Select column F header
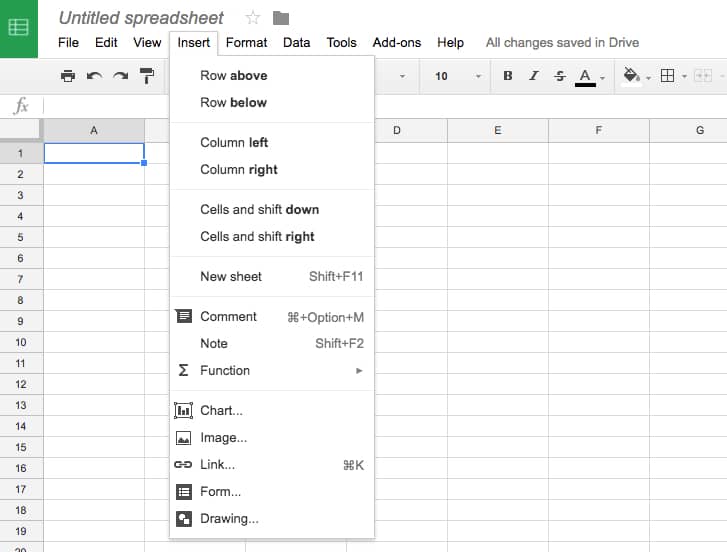 pos(598,130)
